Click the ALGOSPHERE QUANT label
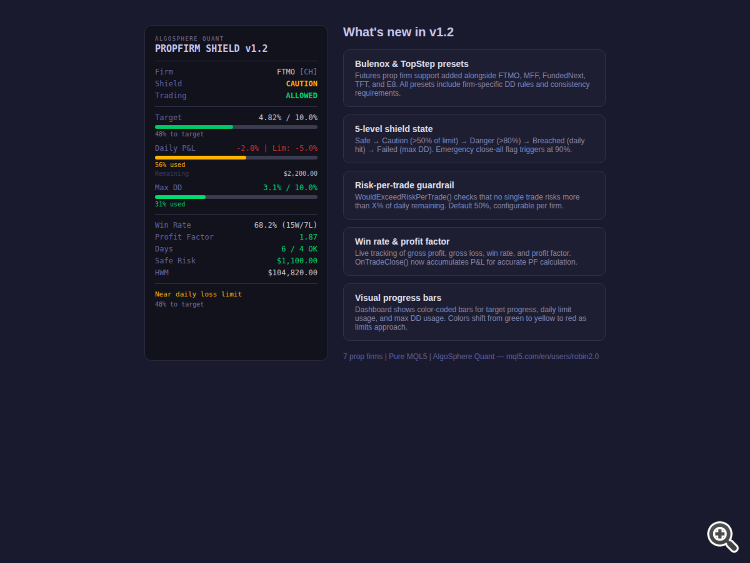The image size is (750, 563). pyautogui.click(x=189, y=38)
